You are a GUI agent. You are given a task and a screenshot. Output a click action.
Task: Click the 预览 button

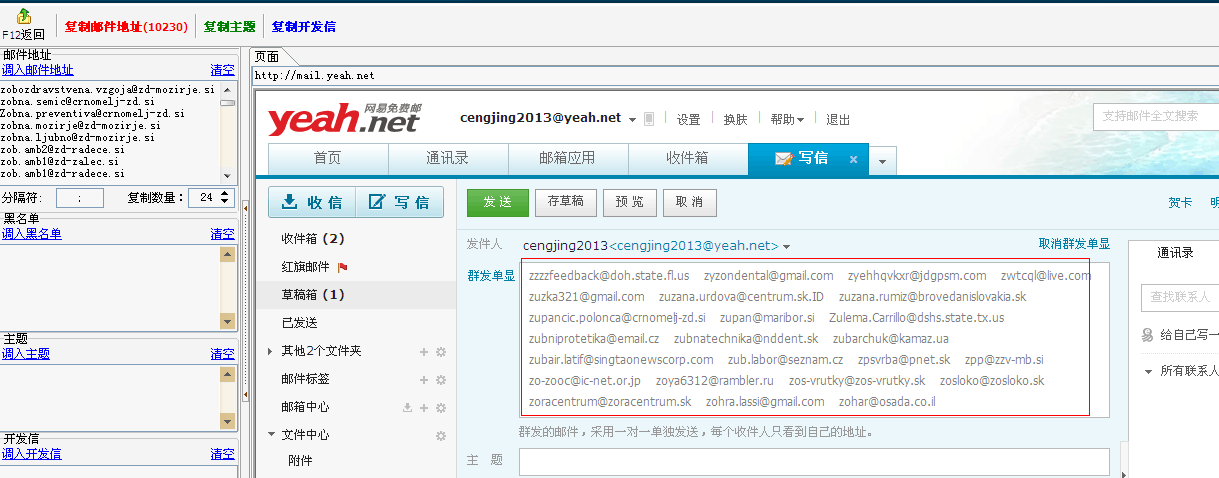click(630, 202)
